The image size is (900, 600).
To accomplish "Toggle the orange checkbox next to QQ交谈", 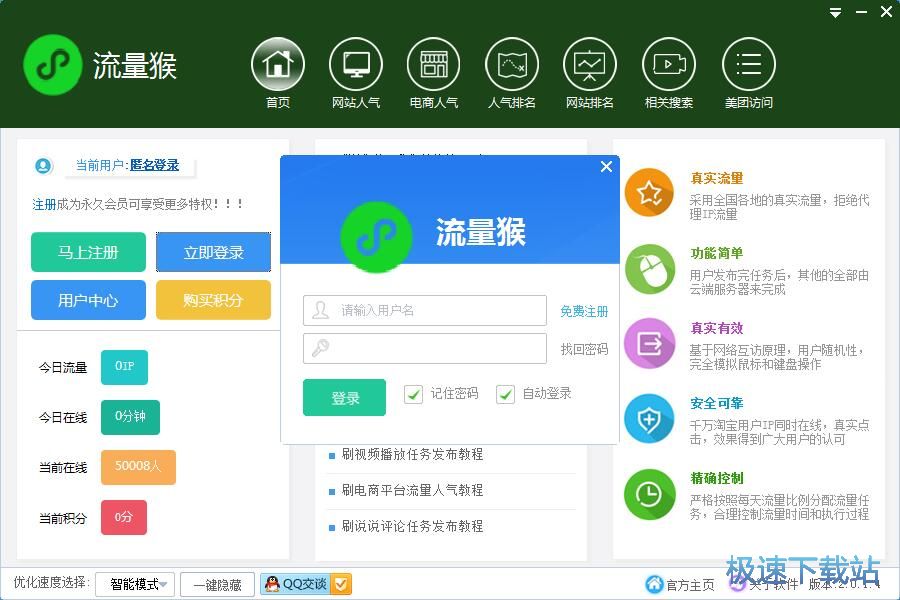I will pyautogui.click(x=341, y=584).
